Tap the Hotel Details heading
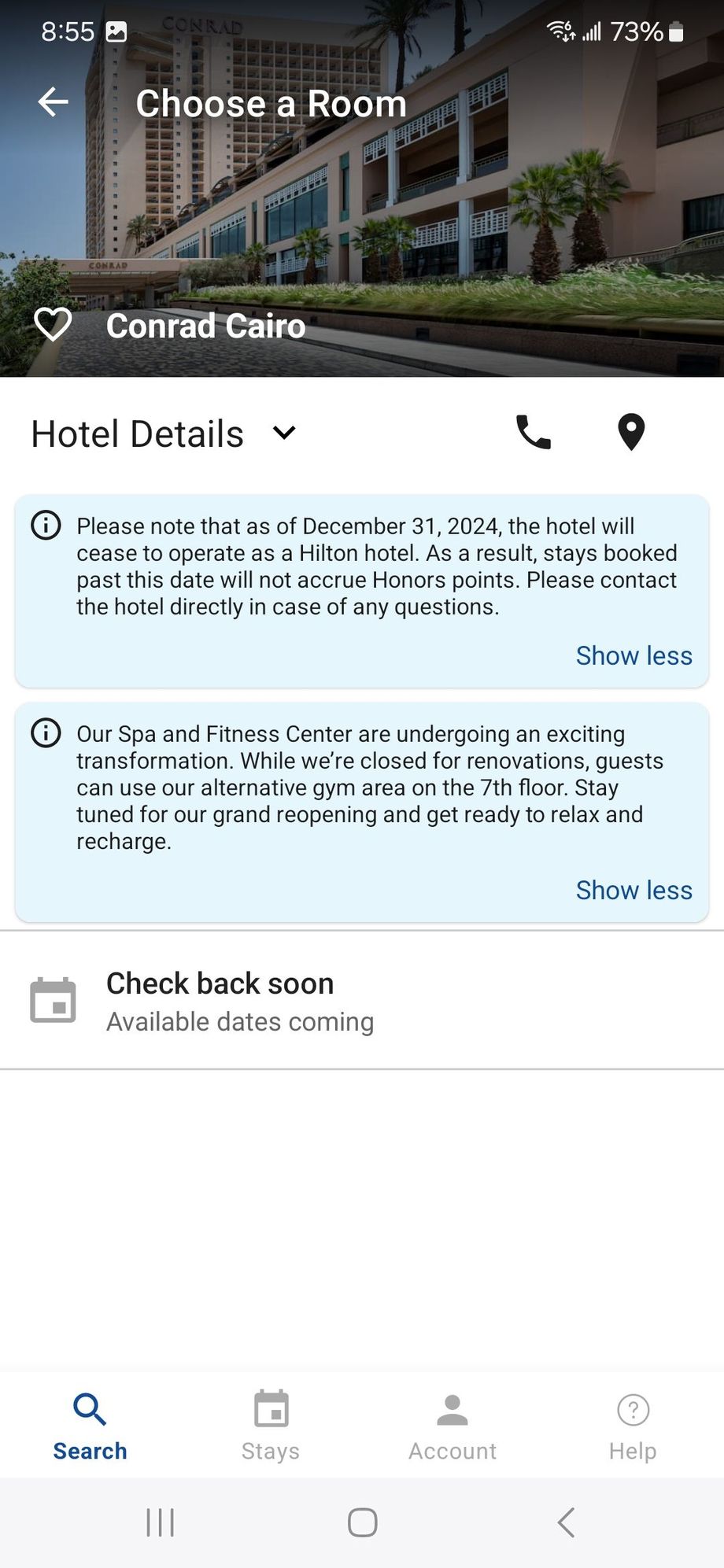The image size is (724, 1568). pyautogui.click(x=138, y=434)
